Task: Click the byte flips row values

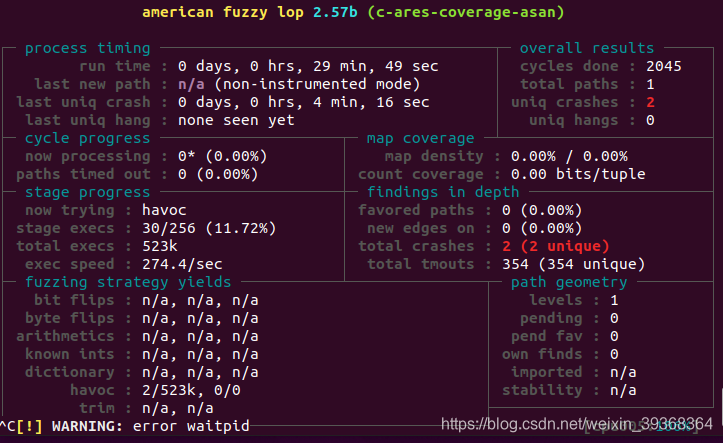Action: click(x=200, y=318)
